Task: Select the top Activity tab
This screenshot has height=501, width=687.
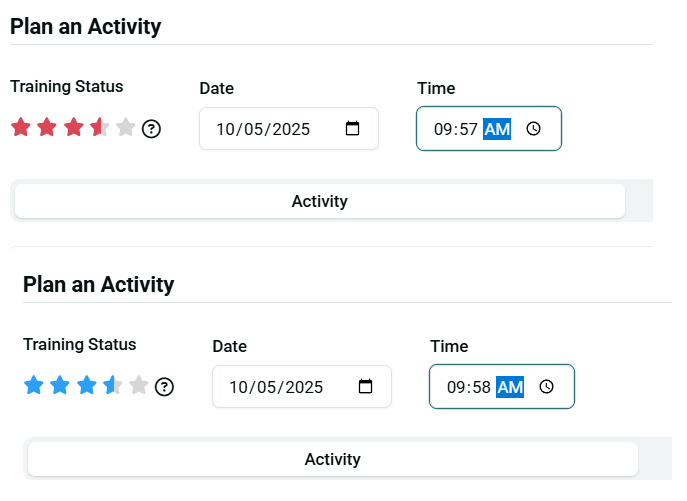Action: click(x=319, y=201)
